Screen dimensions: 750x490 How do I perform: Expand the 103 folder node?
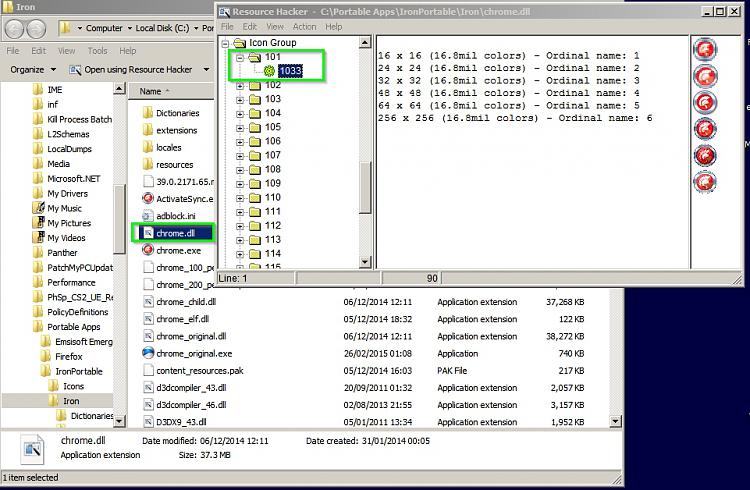[240, 100]
